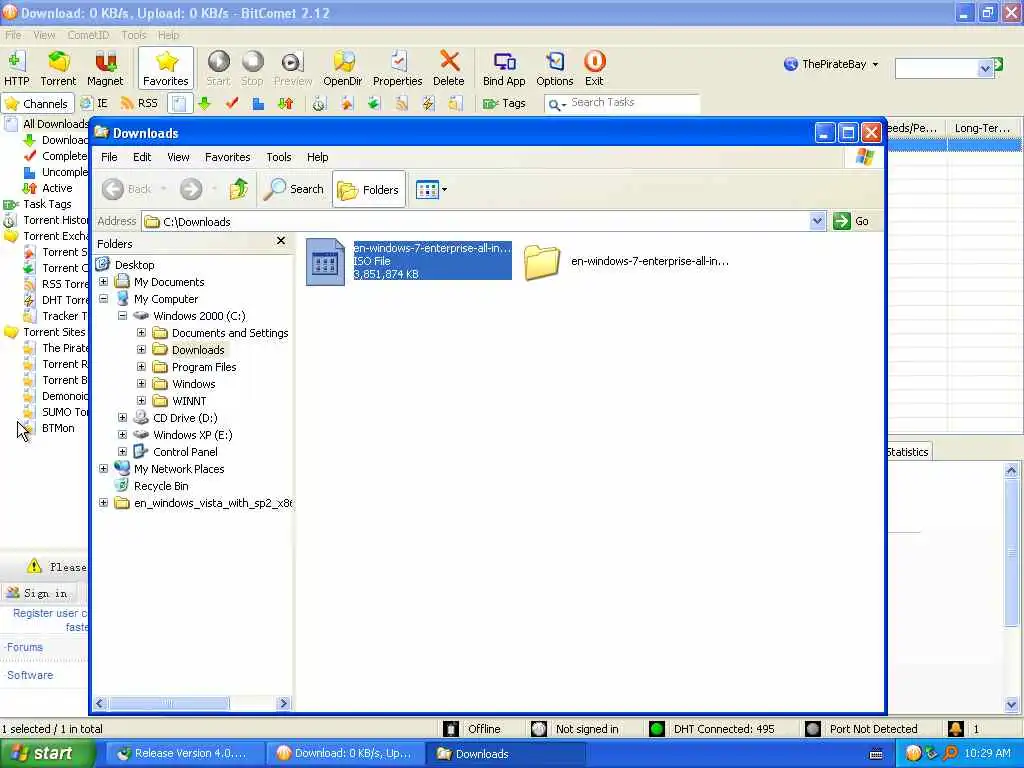Click Port Not Detected status icon
This screenshot has height=768, width=1024.
[x=812, y=729]
